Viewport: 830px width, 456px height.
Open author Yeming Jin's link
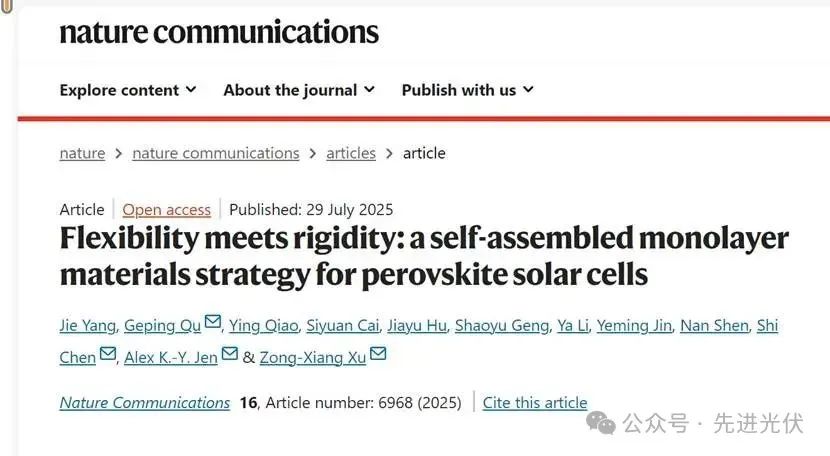pyautogui.click(x=634, y=325)
